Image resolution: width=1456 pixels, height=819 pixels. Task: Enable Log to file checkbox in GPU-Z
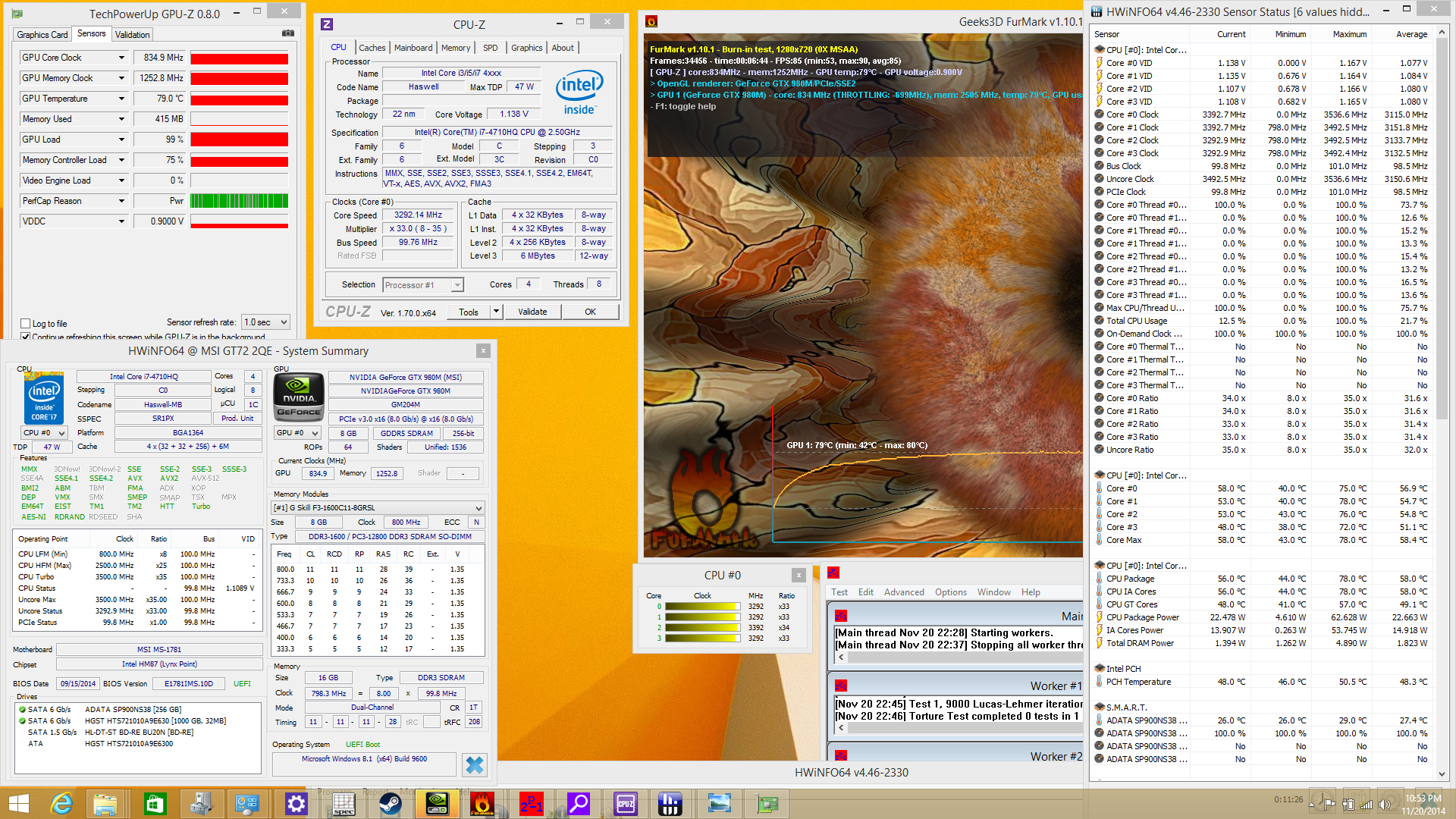pyautogui.click(x=26, y=324)
